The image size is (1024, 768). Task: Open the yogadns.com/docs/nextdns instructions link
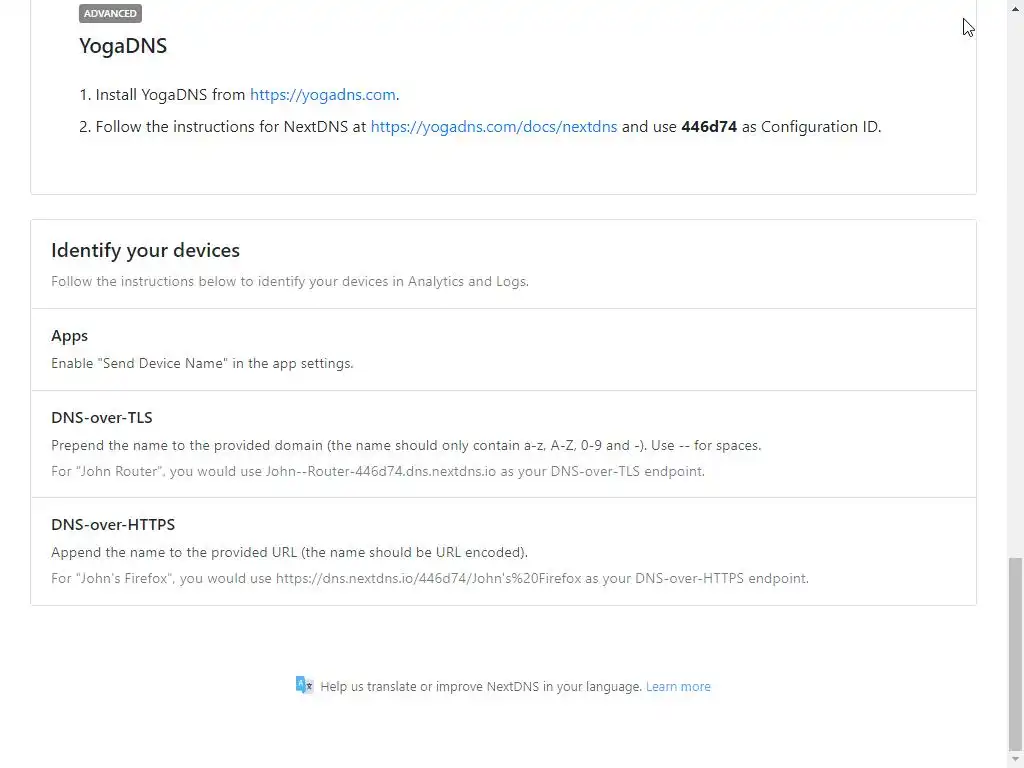click(x=494, y=127)
